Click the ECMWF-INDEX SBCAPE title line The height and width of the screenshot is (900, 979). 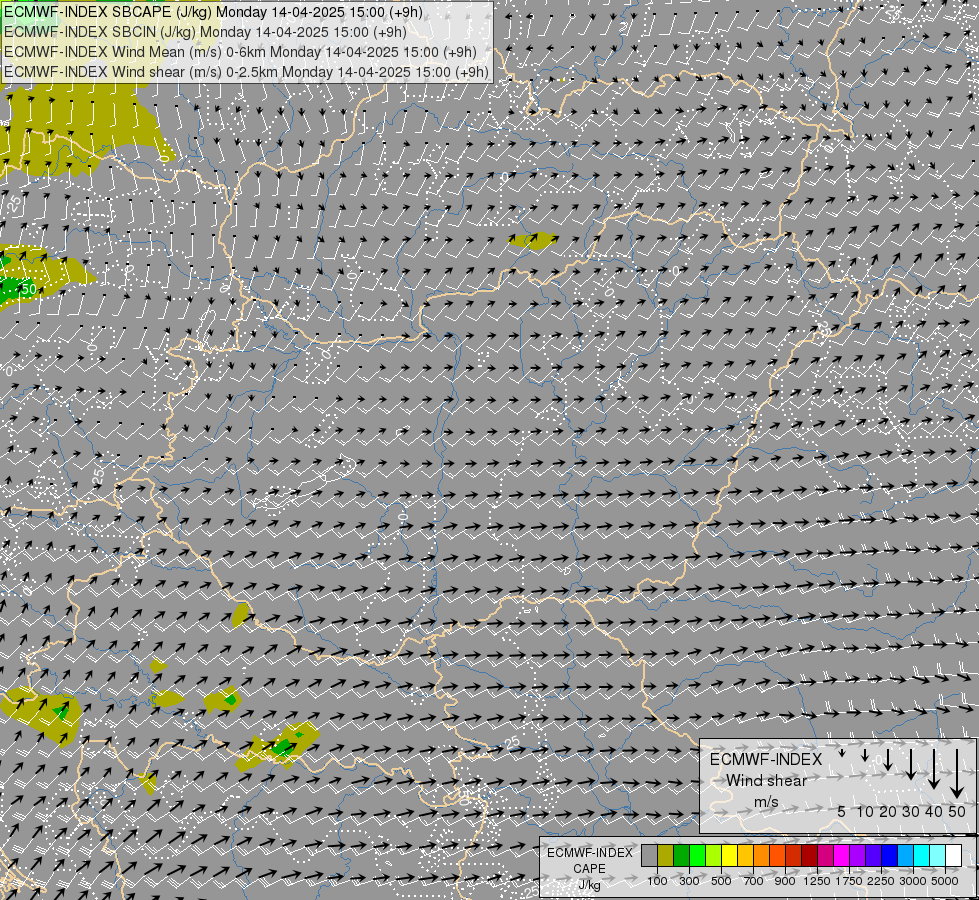point(214,12)
